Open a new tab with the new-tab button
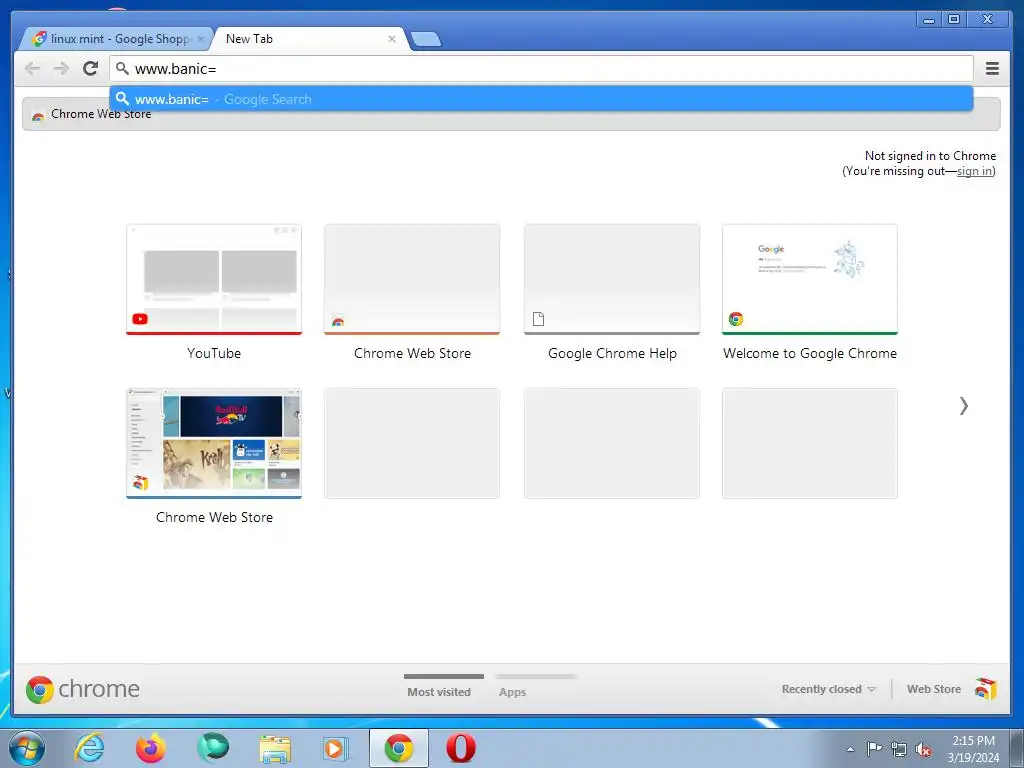Image resolution: width=1024 pixels, height=768 pixels. pyautogui.click(x=426, y=39)
